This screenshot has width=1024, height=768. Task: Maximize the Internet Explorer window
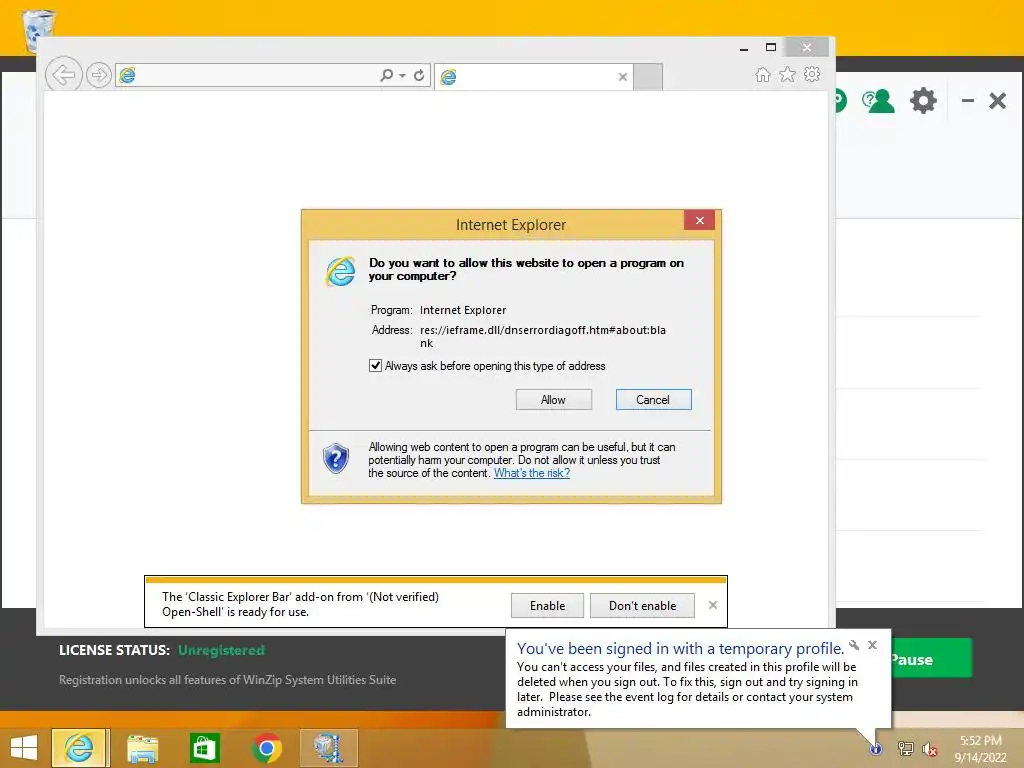click(771, 47)
